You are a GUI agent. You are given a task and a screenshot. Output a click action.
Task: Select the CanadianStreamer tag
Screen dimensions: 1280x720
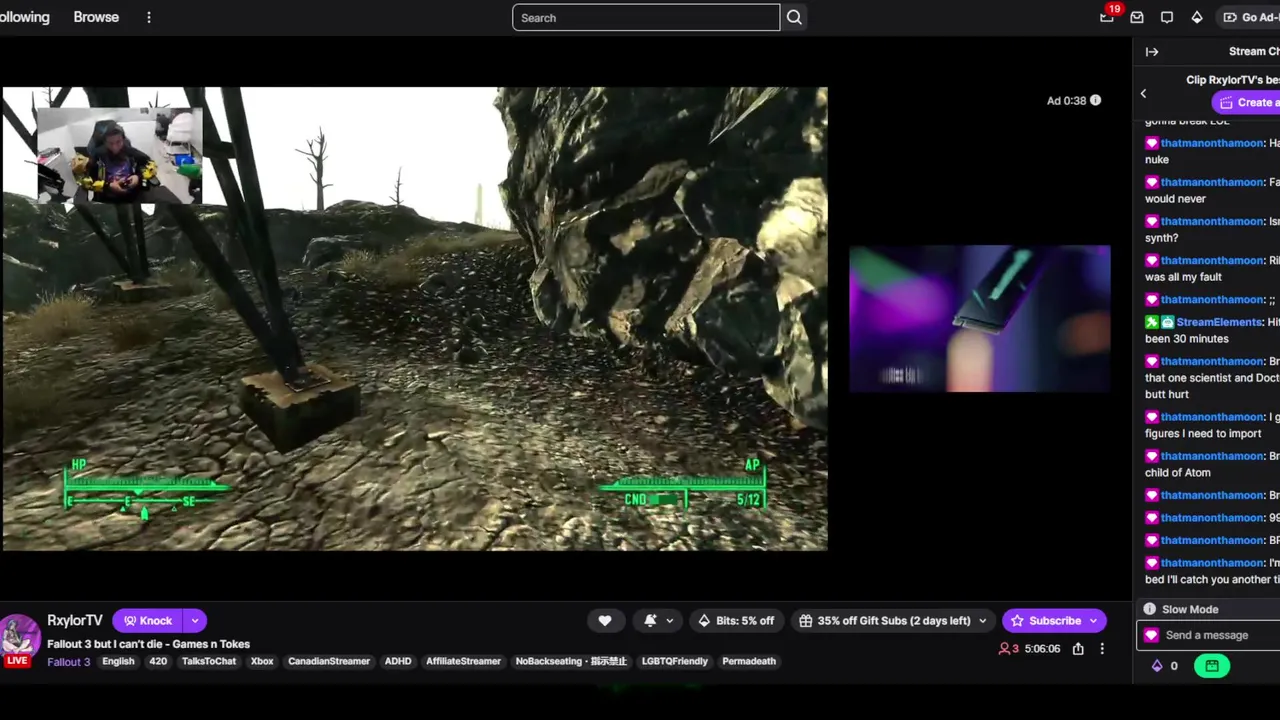[329, 661]
